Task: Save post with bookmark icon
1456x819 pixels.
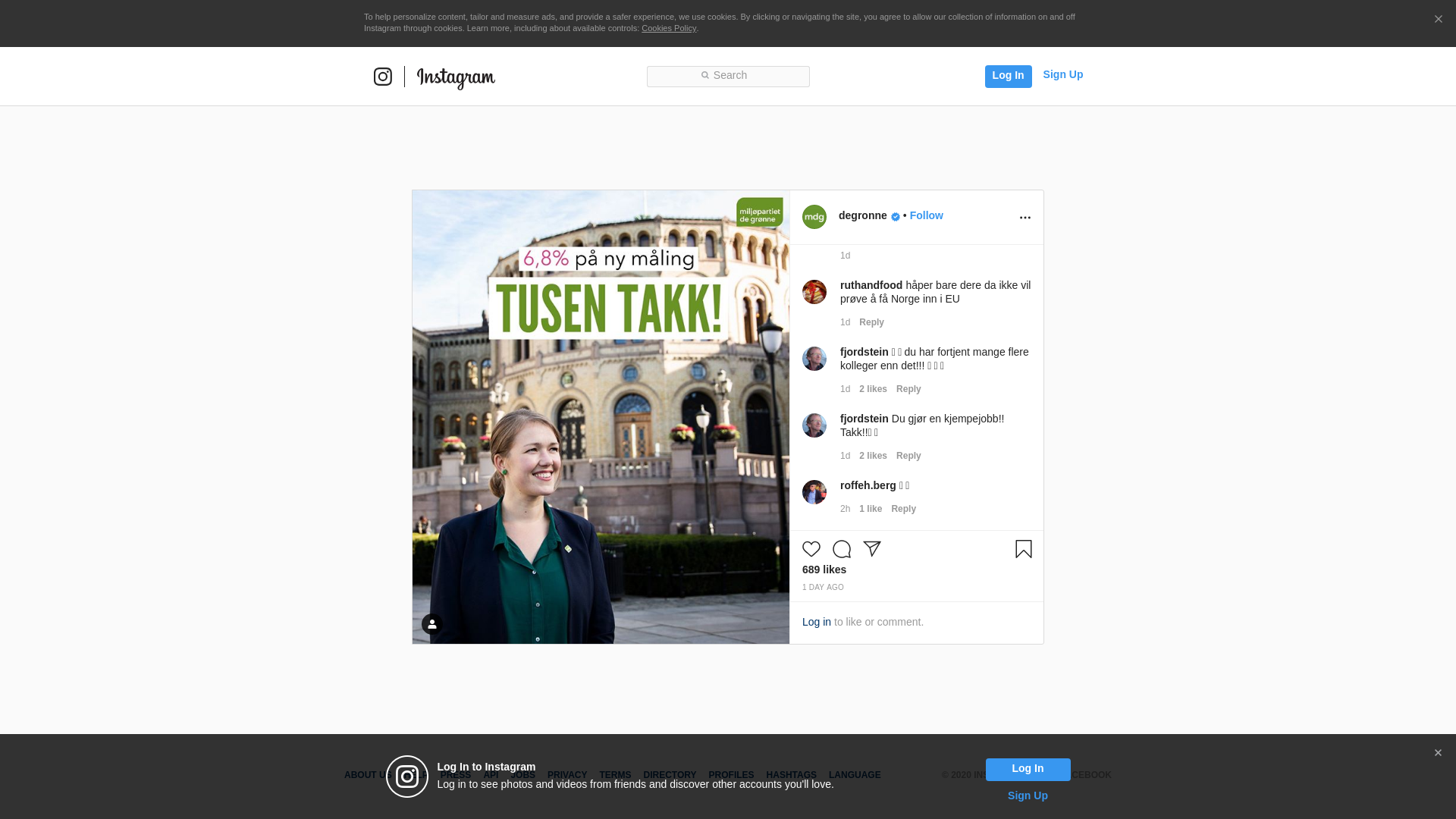Action: point(1024,549)
